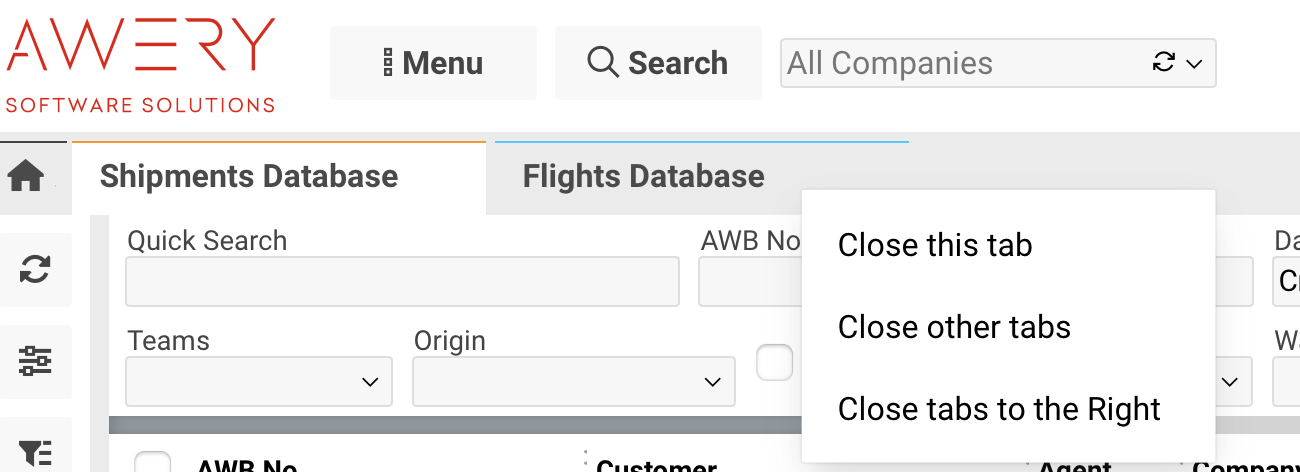
Task: Click the refresh icon in the left sidebar
Action: tap(35, 269)
